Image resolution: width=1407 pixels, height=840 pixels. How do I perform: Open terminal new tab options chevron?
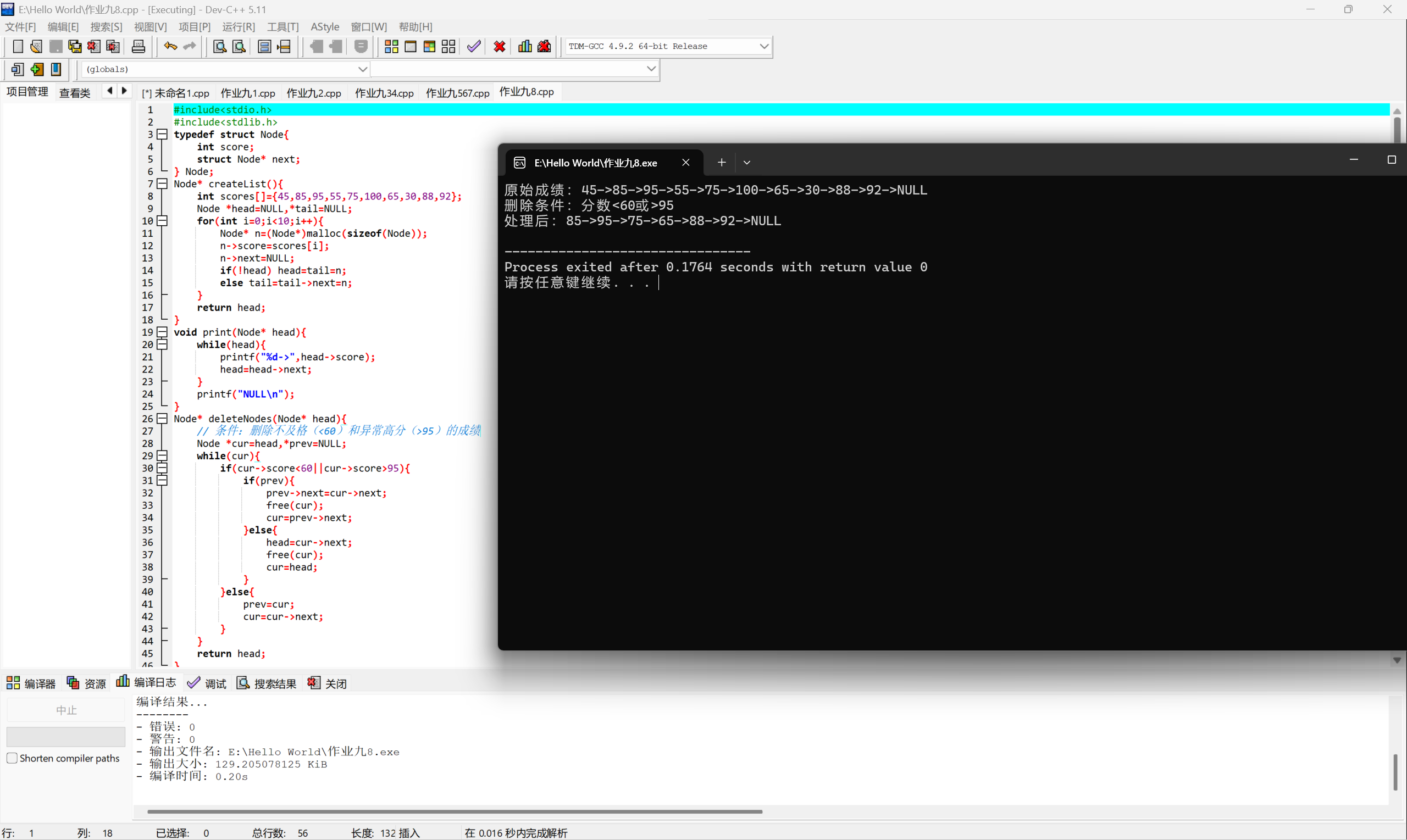coord(747,163)
